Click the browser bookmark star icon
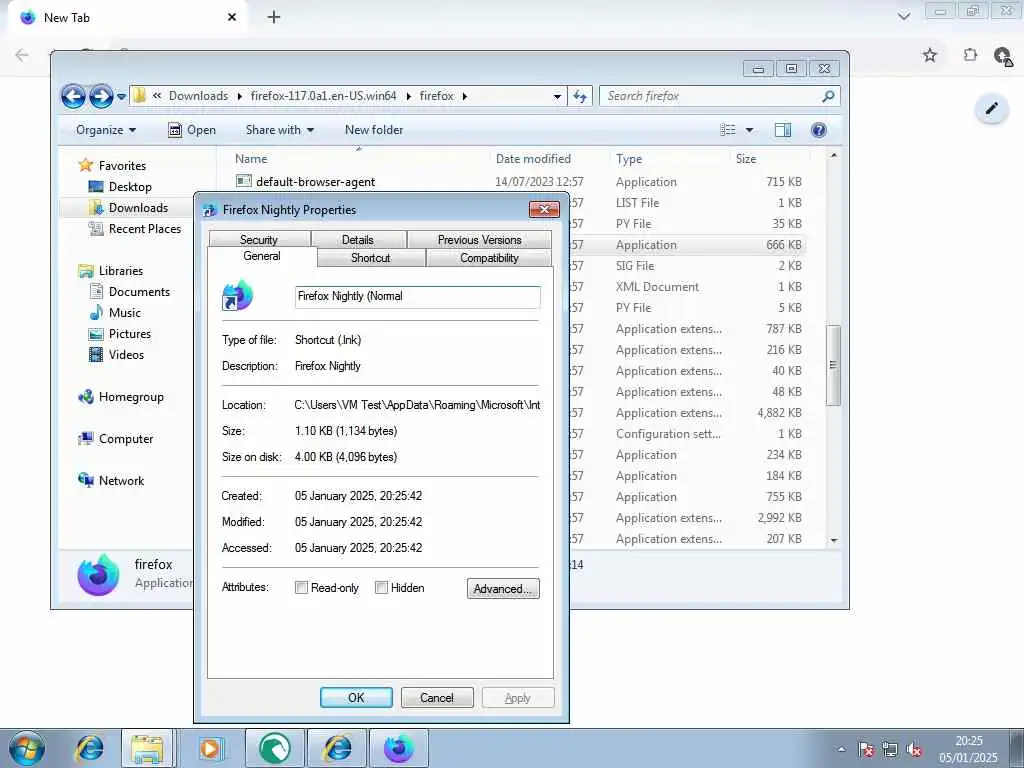Viewport: 1024px width, 768px height. point(930,55)
